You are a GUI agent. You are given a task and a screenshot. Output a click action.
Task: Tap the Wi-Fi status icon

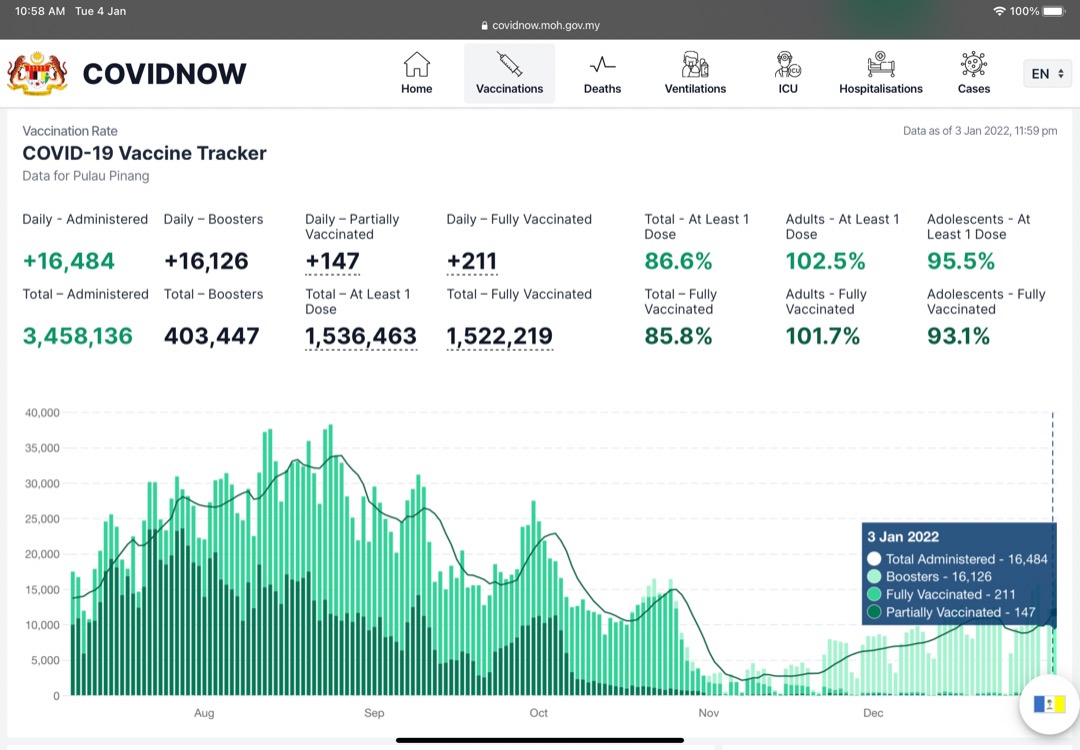click(999, 11)
